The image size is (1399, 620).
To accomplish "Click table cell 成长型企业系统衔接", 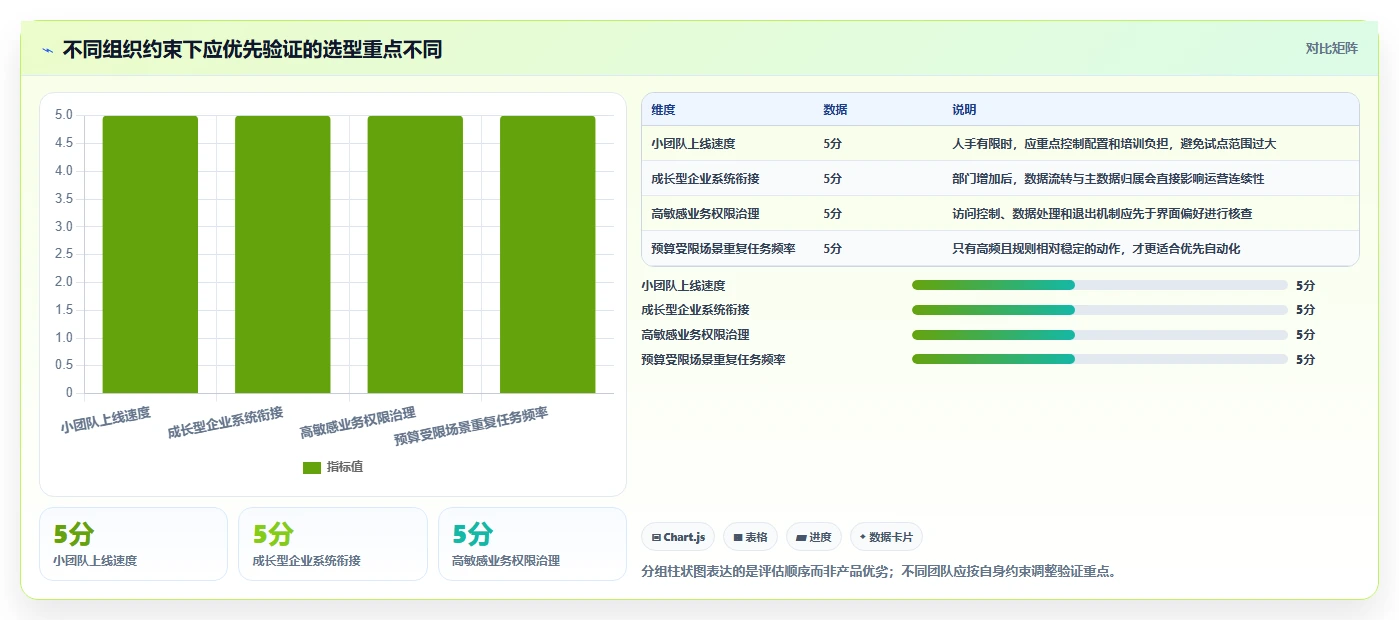I will tap(705, 179).
